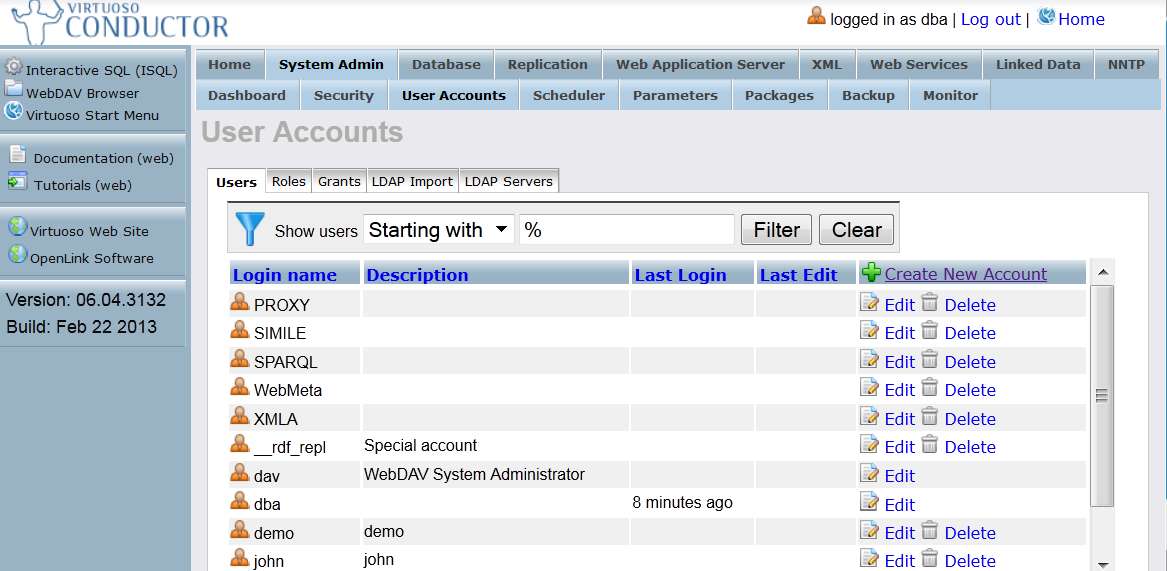
Task: Click the trash icon for PROXY user
Action: tap(930, 303)
